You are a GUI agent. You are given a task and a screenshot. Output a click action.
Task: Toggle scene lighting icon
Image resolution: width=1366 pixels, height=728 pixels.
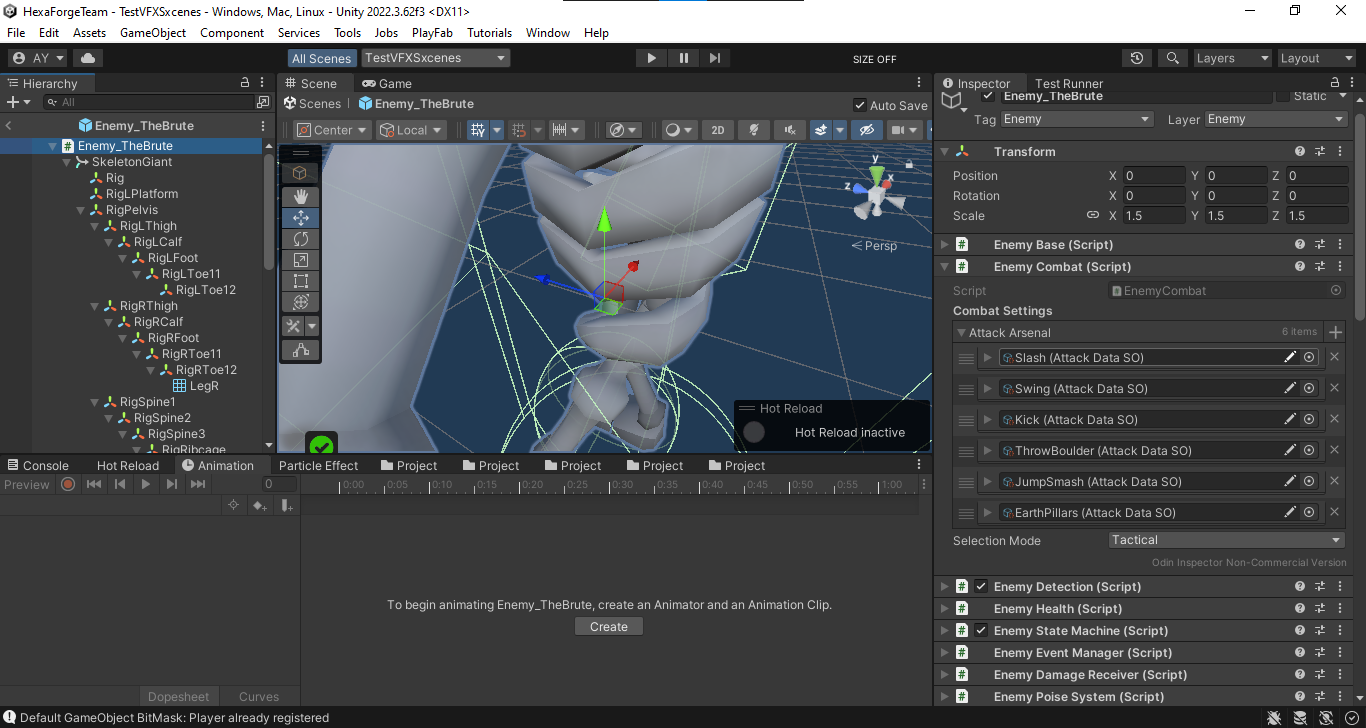[754, 130]
